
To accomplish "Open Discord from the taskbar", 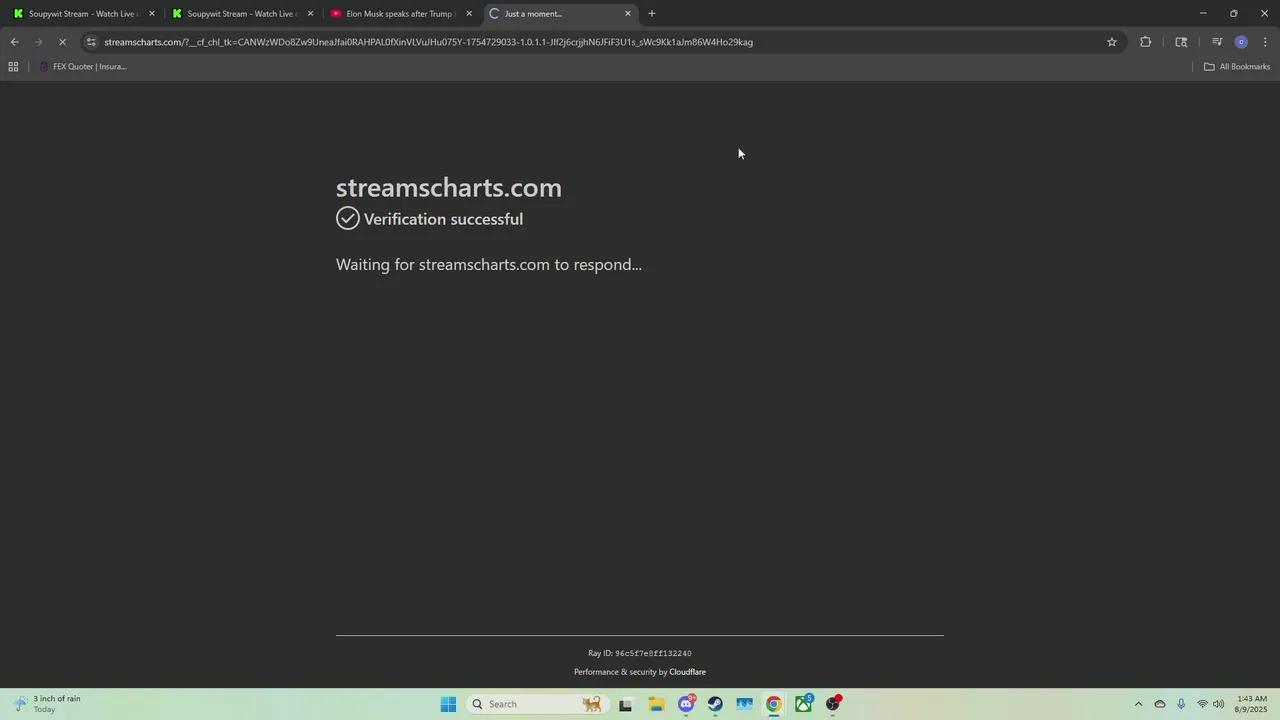I will (686, 704).
